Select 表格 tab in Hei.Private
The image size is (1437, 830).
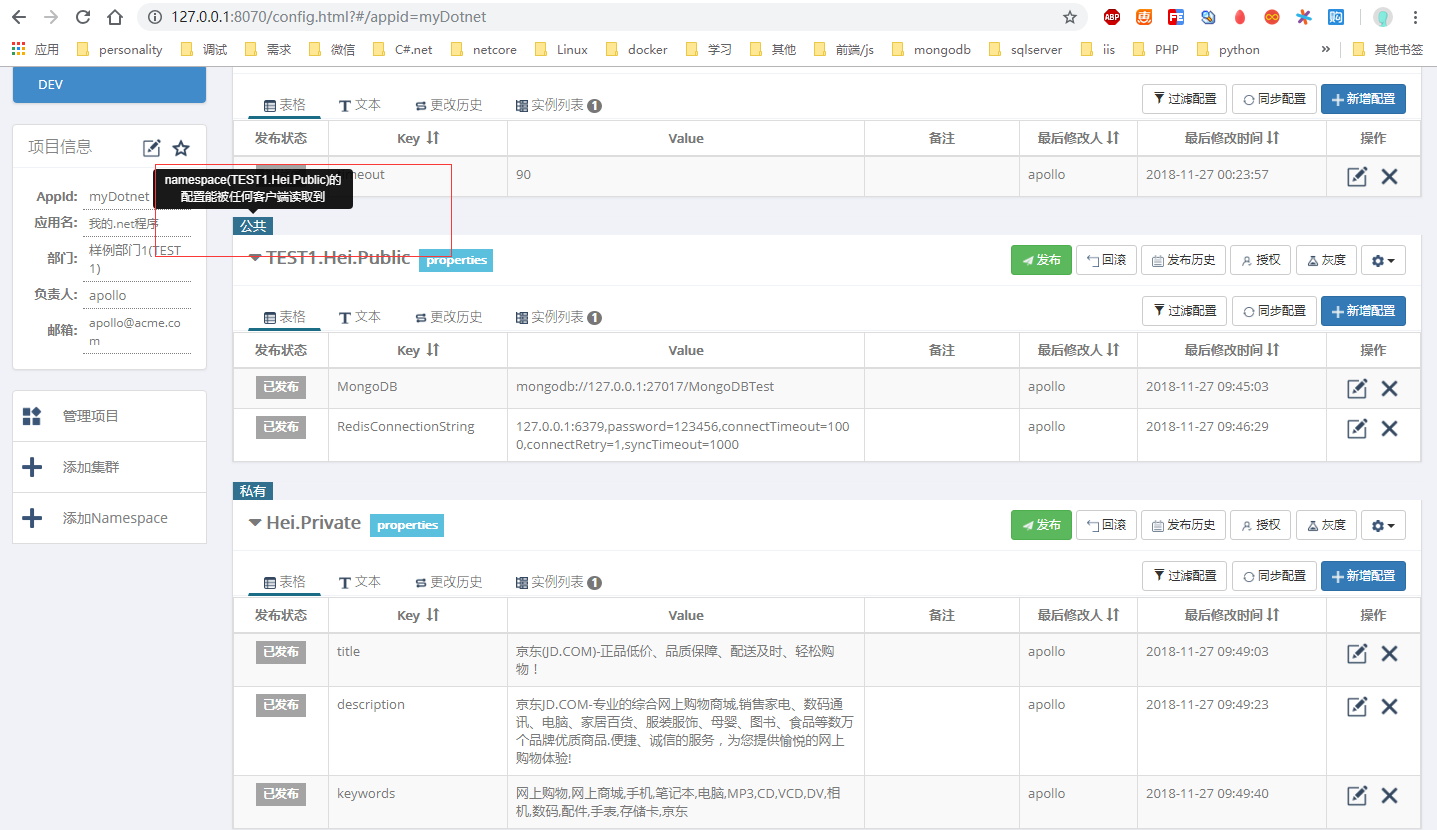click(x=285, y=582)
